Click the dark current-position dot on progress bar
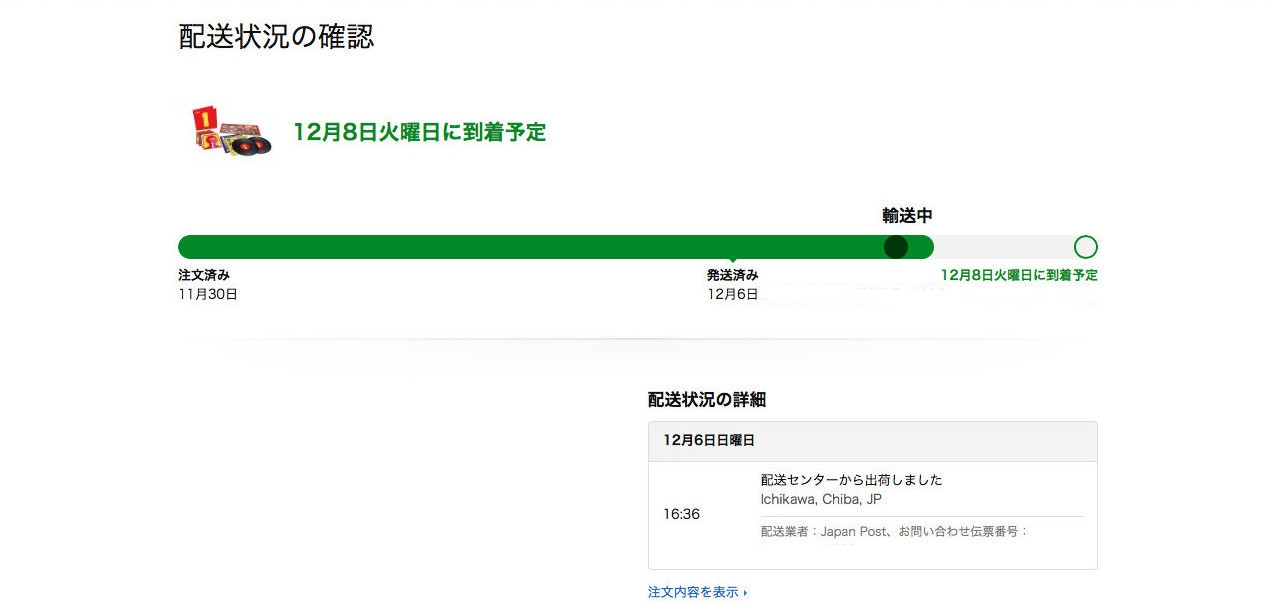 (x=896, y=247)
